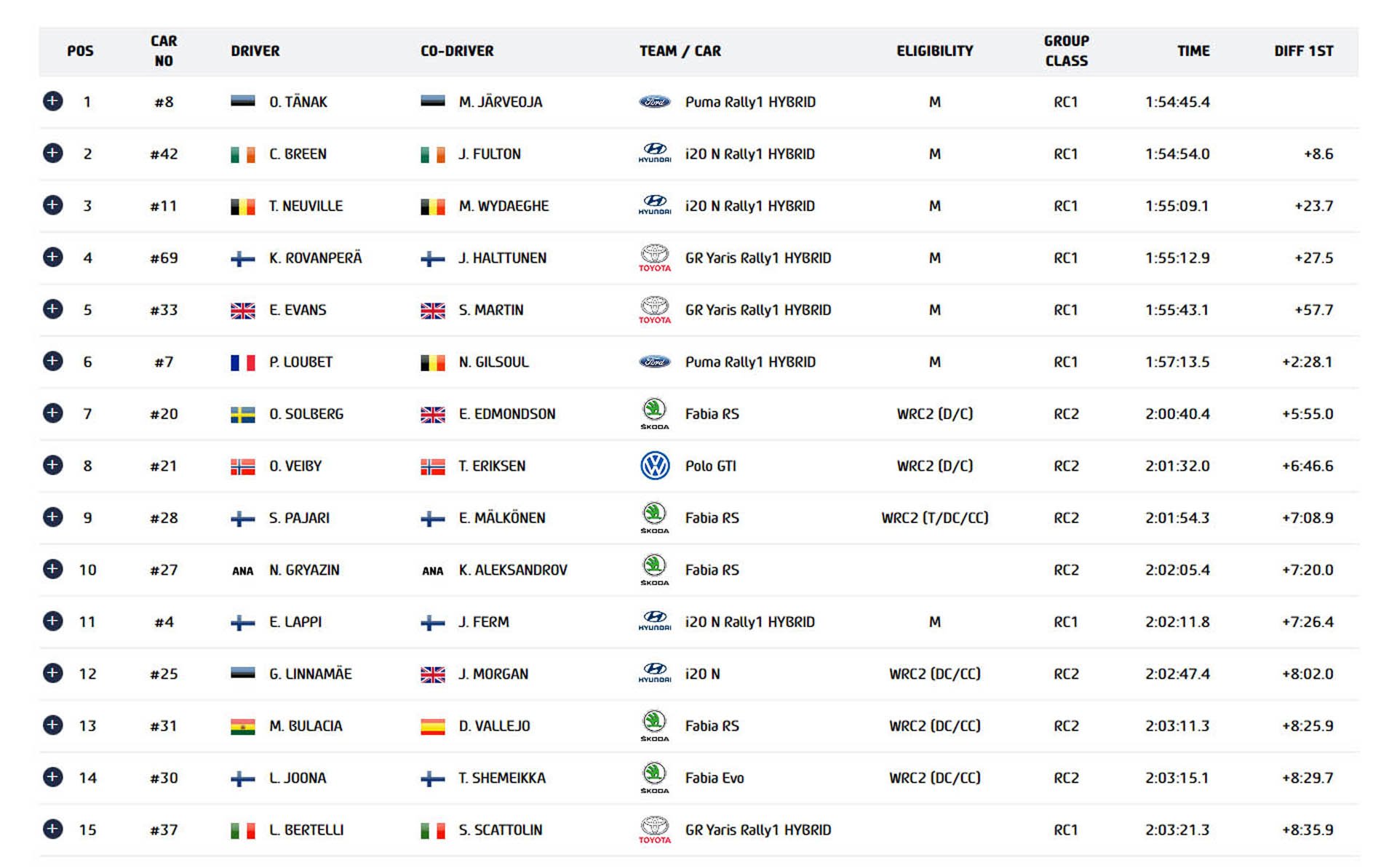The width and height of the screenshot is (1397, 868).
Task: Click British flag next to E. Evans
Action: point(242,310)
